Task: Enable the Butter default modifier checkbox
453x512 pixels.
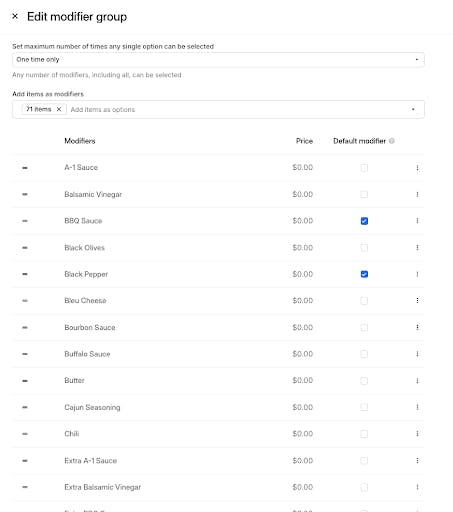Action: coord(364,381)
